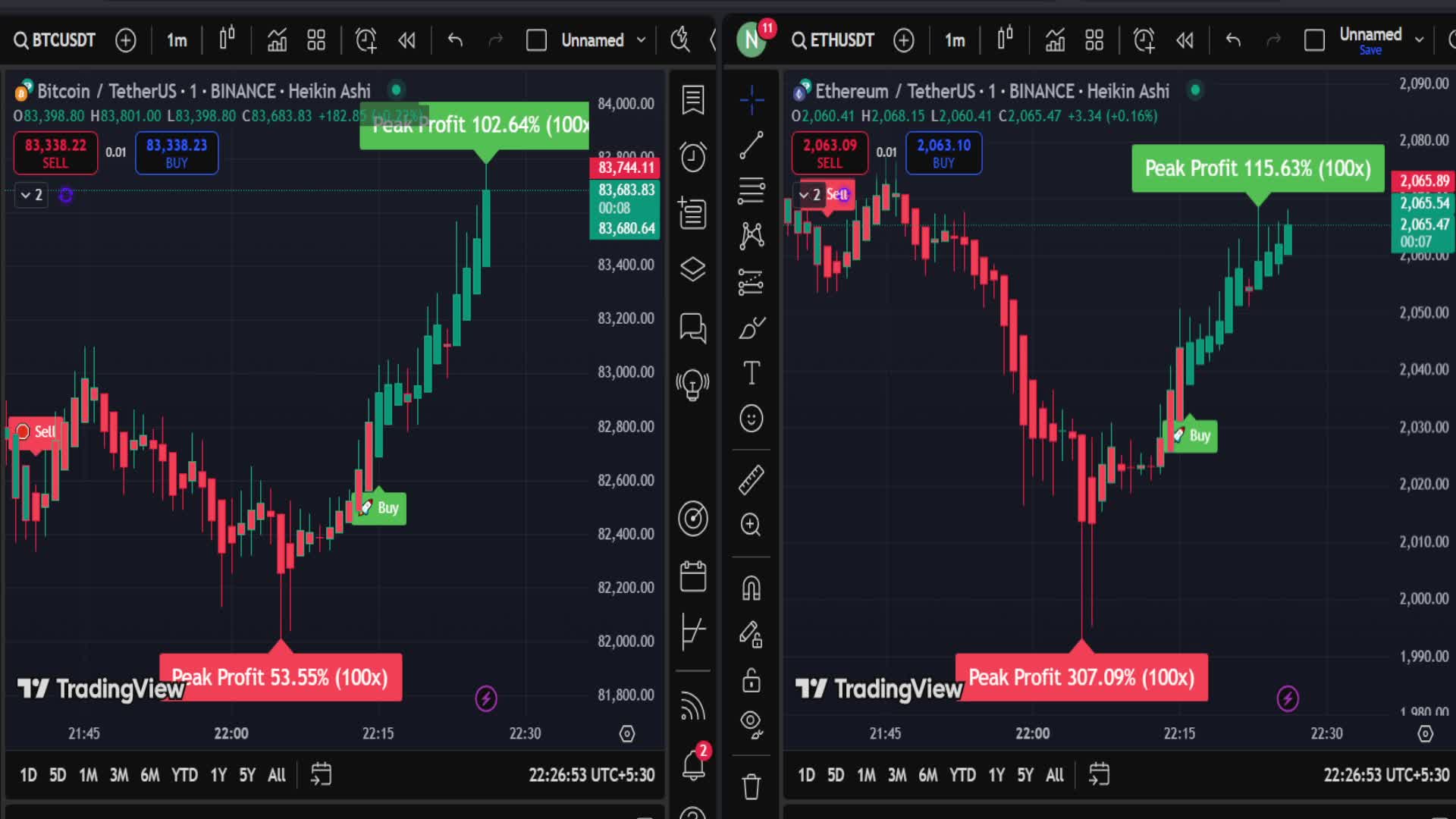This screenshot has height=819, width=1456.
Task: Select the Fibonacci retracement tool
Action: [752, 190]
